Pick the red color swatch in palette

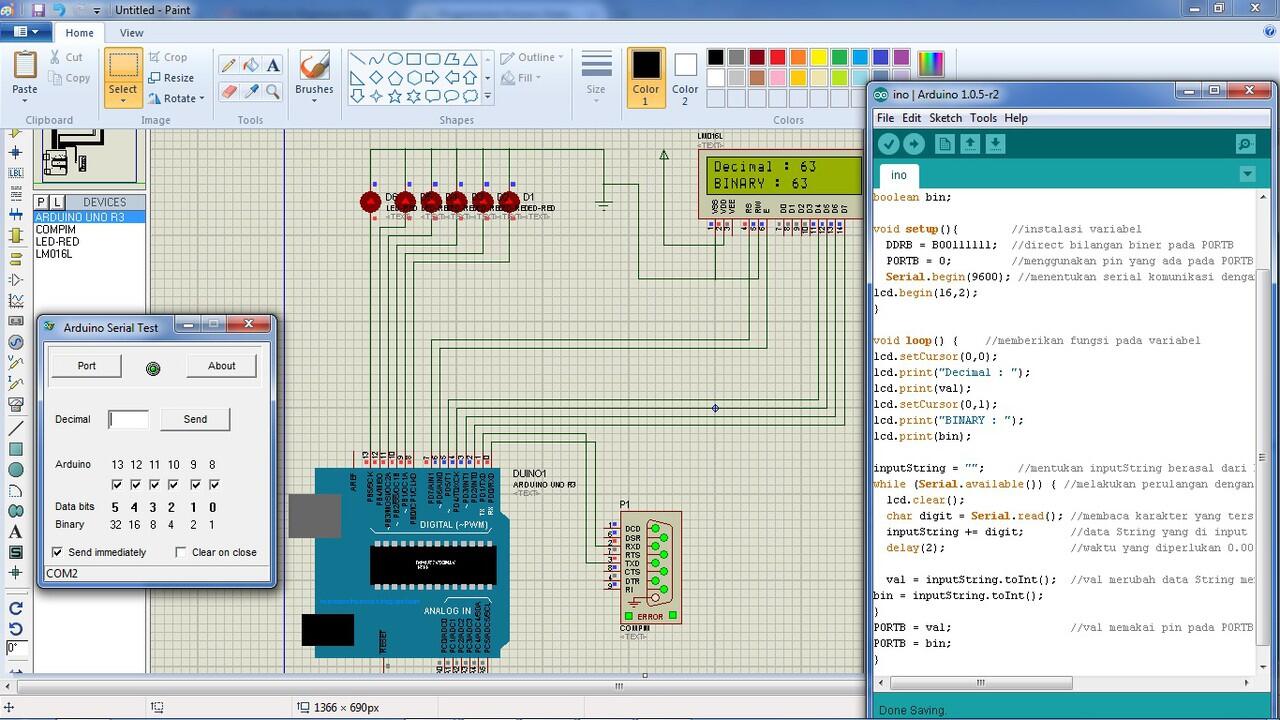[778, 58]
